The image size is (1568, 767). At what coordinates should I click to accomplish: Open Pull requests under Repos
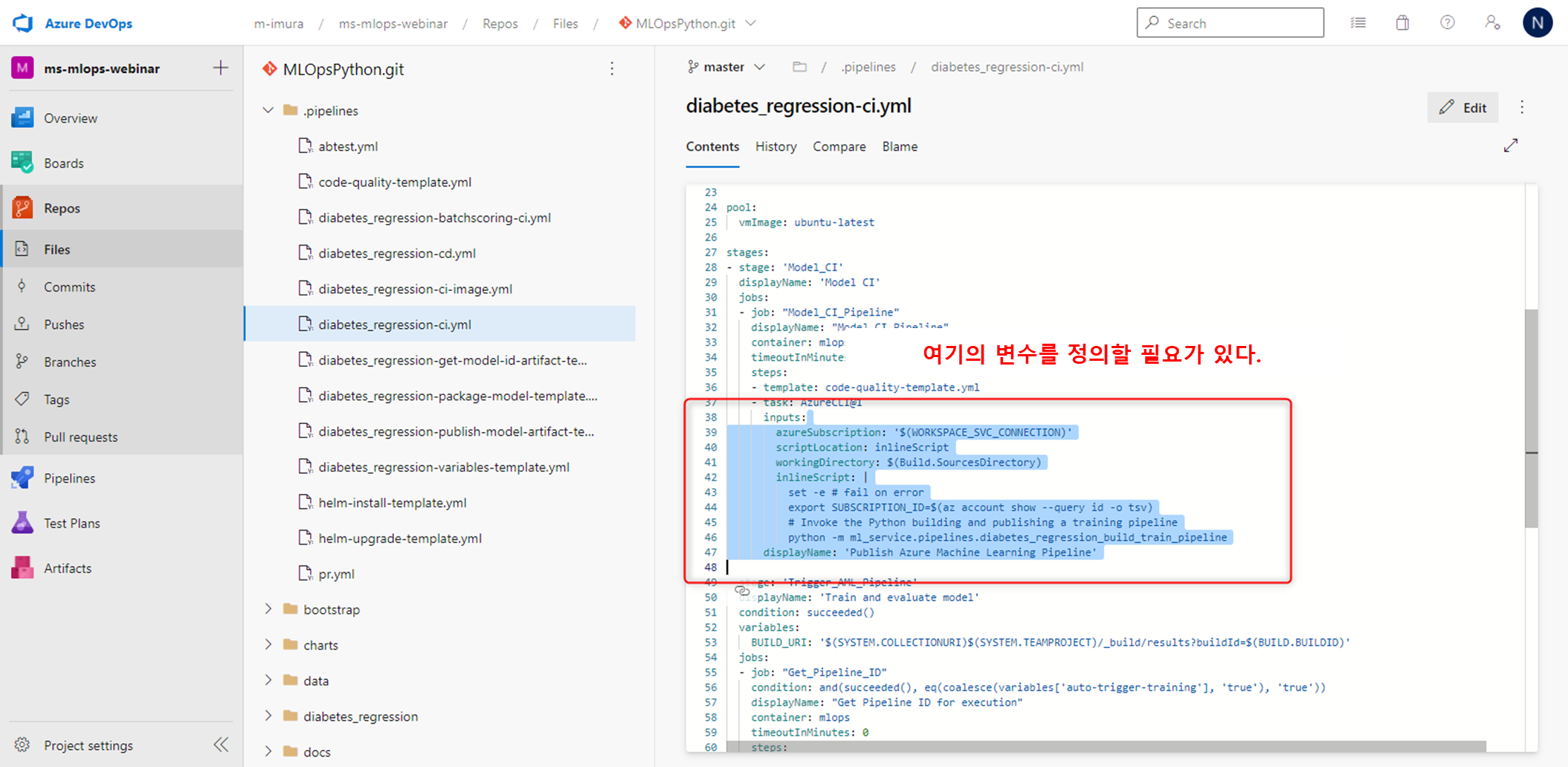point(80,437)
